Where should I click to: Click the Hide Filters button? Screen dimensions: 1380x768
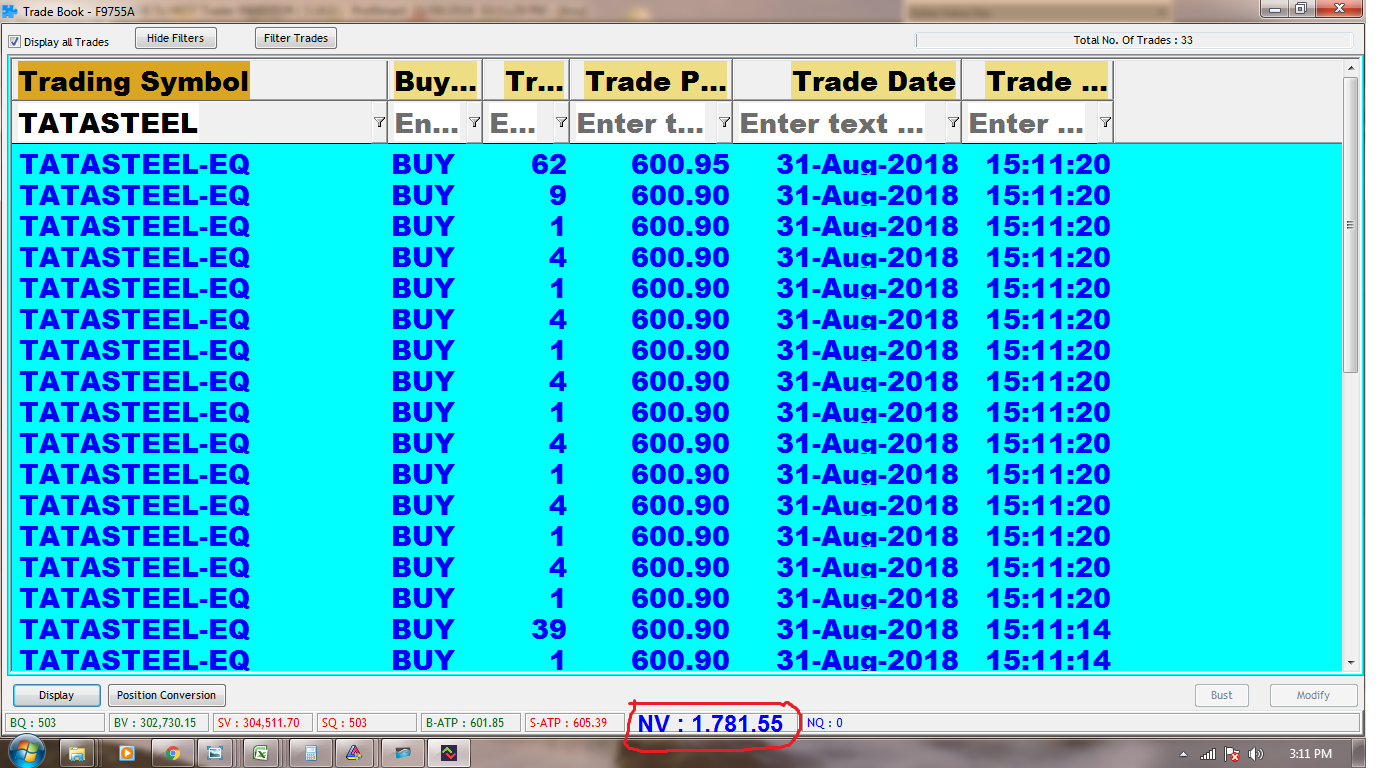tap(175, 38)
